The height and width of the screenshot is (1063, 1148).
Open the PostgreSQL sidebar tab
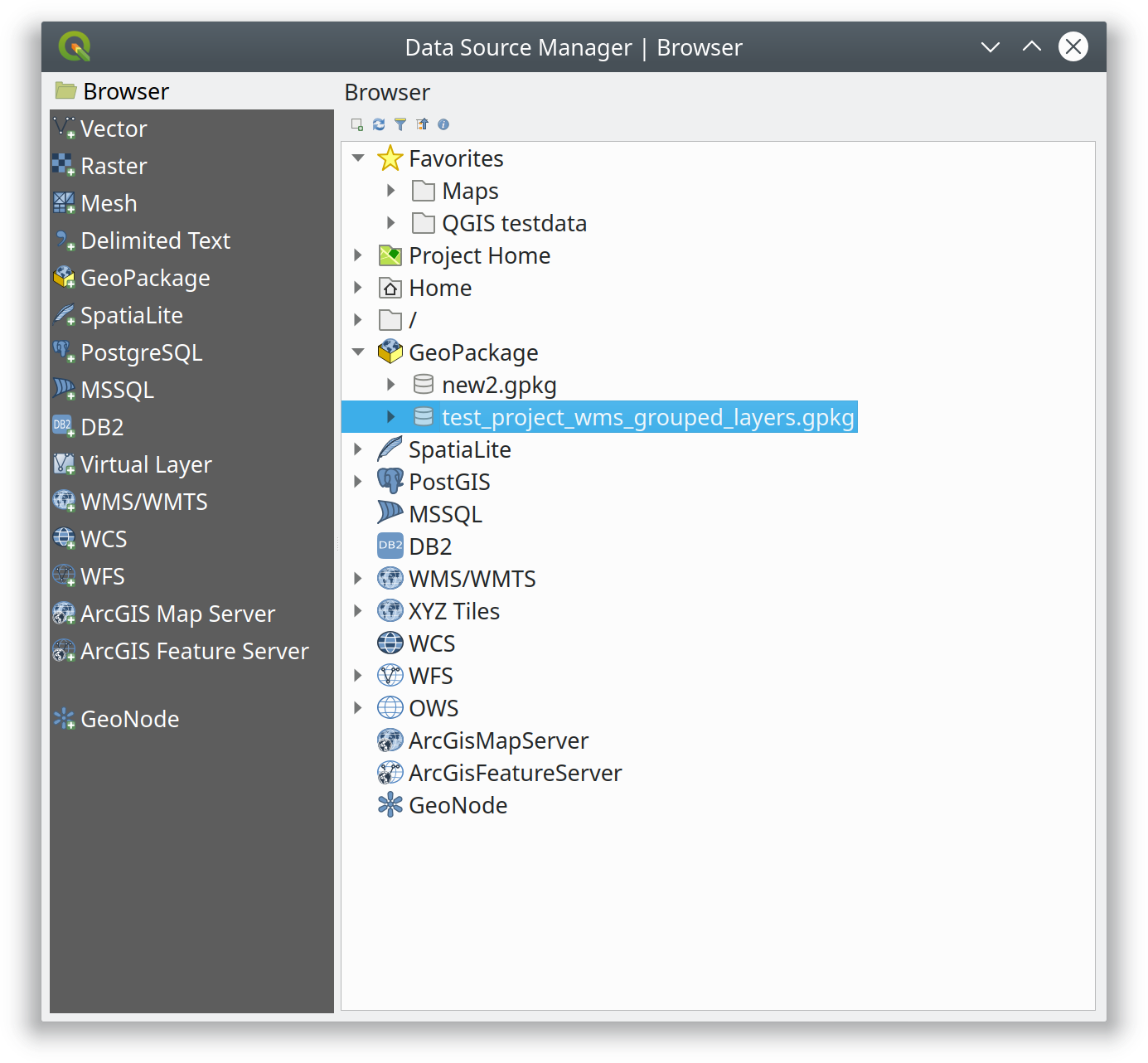pyautogui.click(x=191, y=352)
